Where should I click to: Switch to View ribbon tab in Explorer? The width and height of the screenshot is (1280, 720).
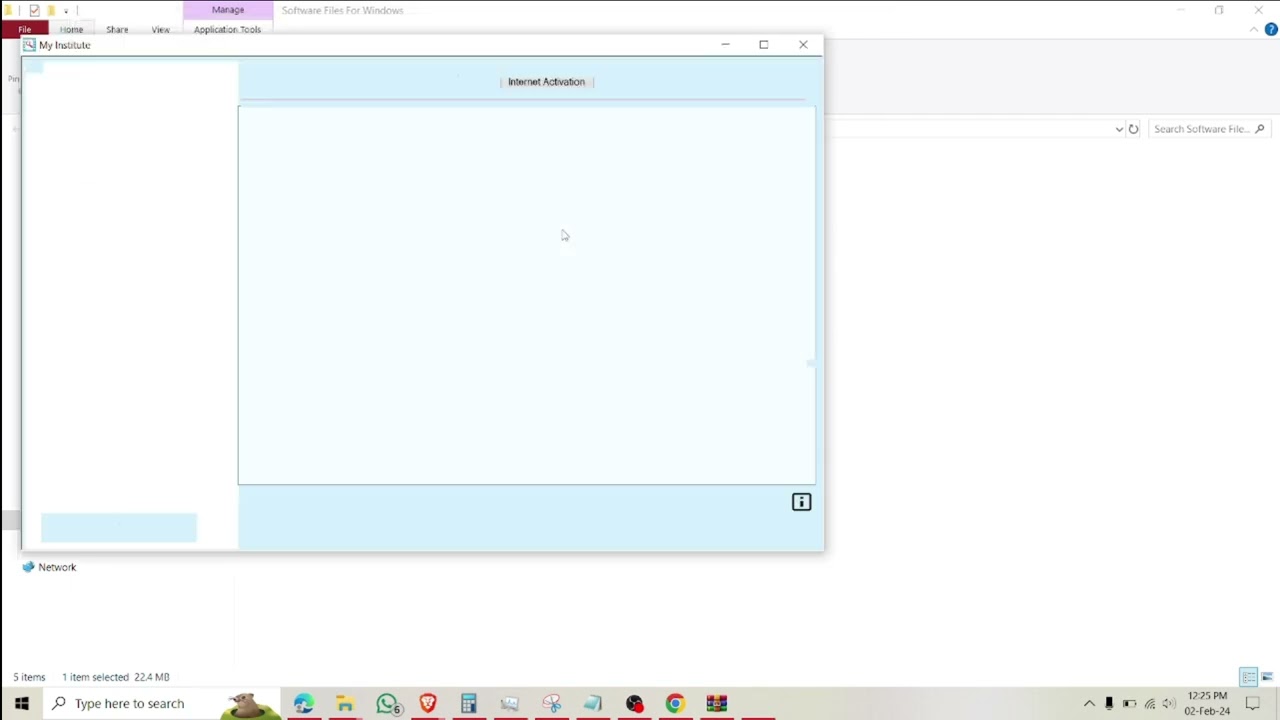[160, 30]
